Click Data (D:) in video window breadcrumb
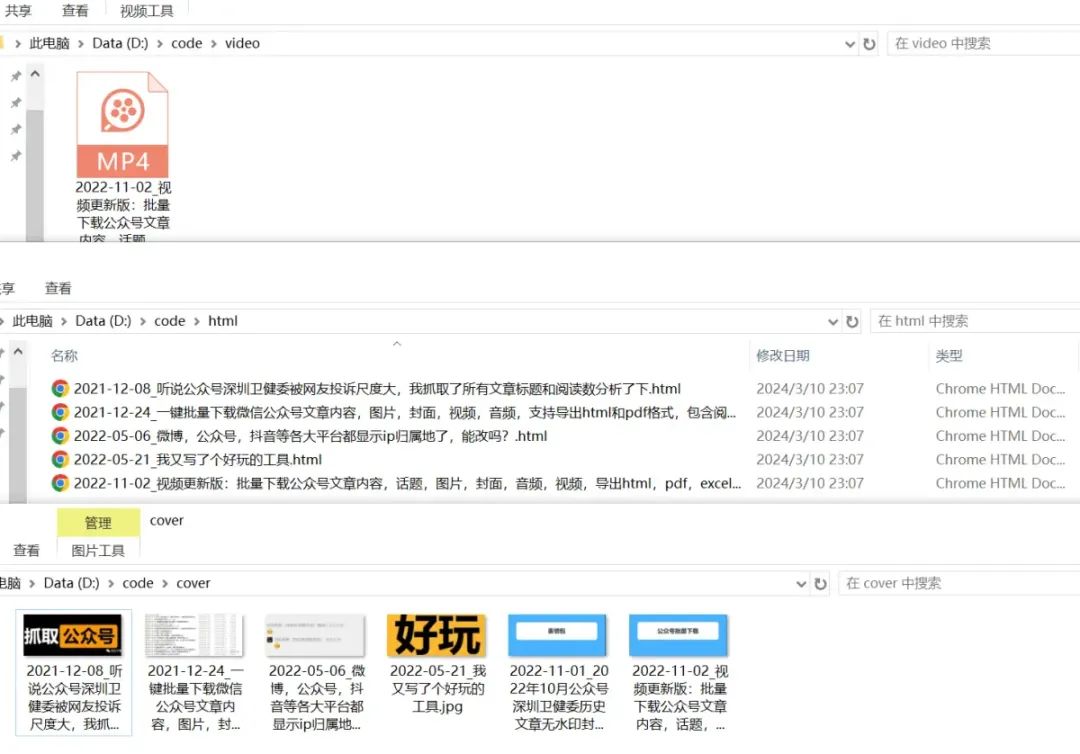 [x=120, y=43]
